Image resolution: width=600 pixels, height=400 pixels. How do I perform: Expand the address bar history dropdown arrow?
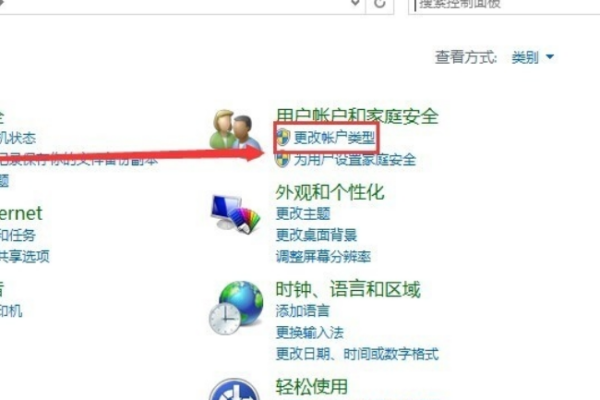(x=355, y=3)
